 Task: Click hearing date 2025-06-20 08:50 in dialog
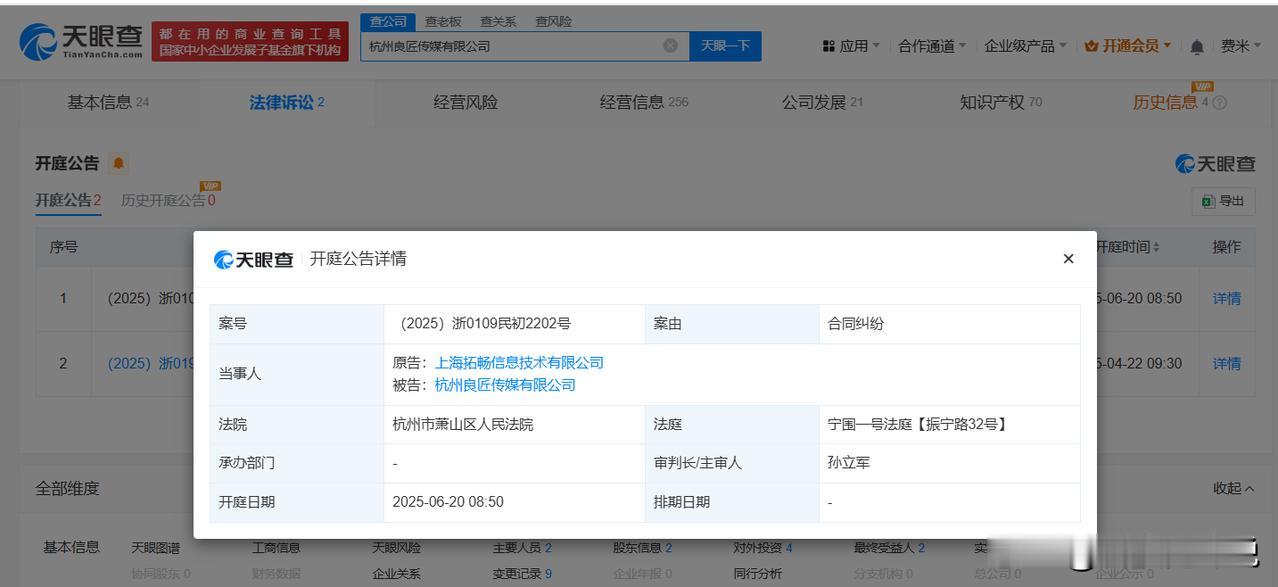tap(448, 502)
